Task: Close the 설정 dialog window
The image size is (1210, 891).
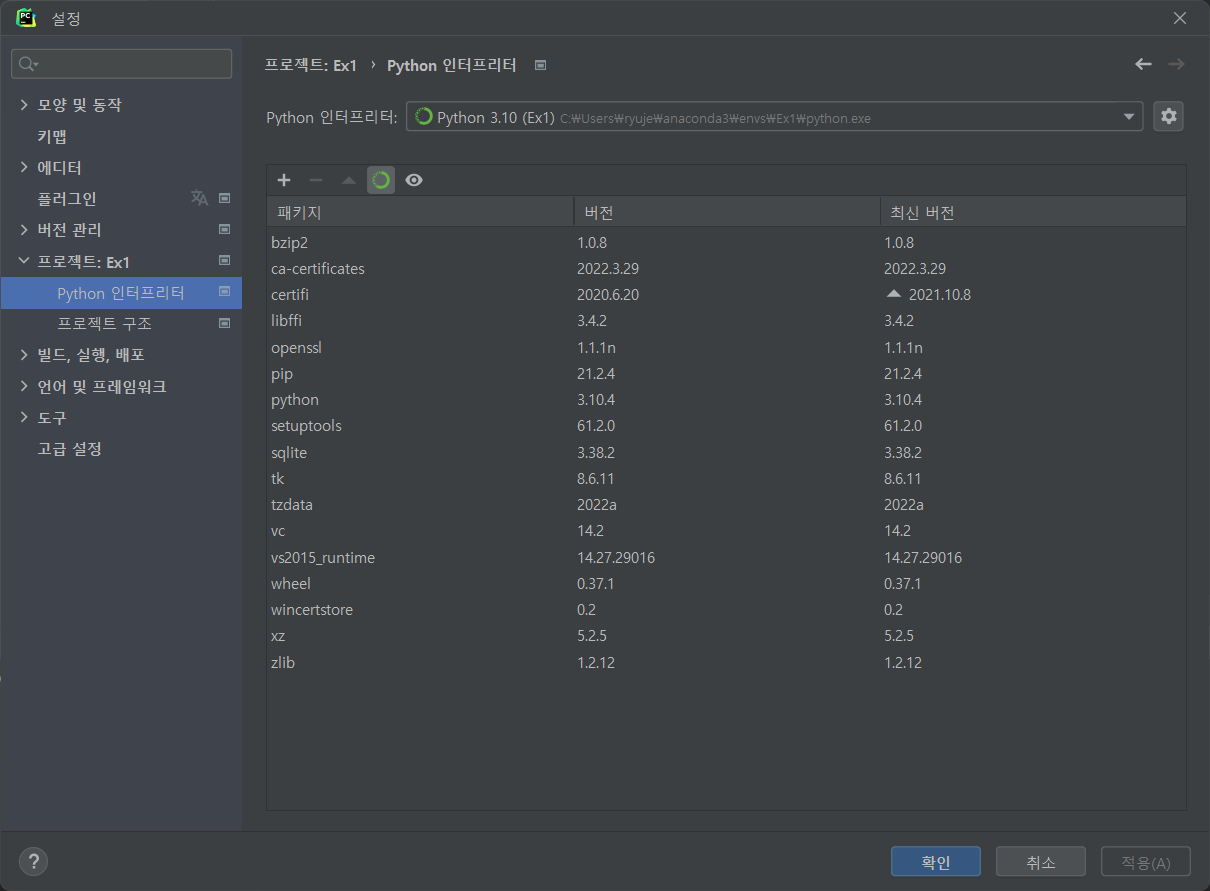Action: [1181, 18]
